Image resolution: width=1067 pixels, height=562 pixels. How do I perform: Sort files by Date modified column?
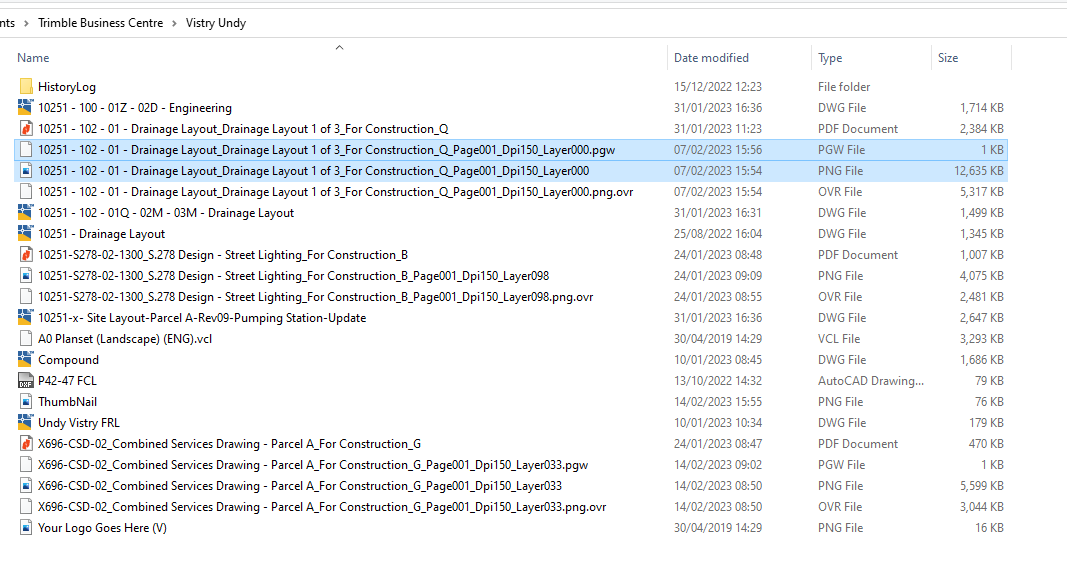pos(711,58)
